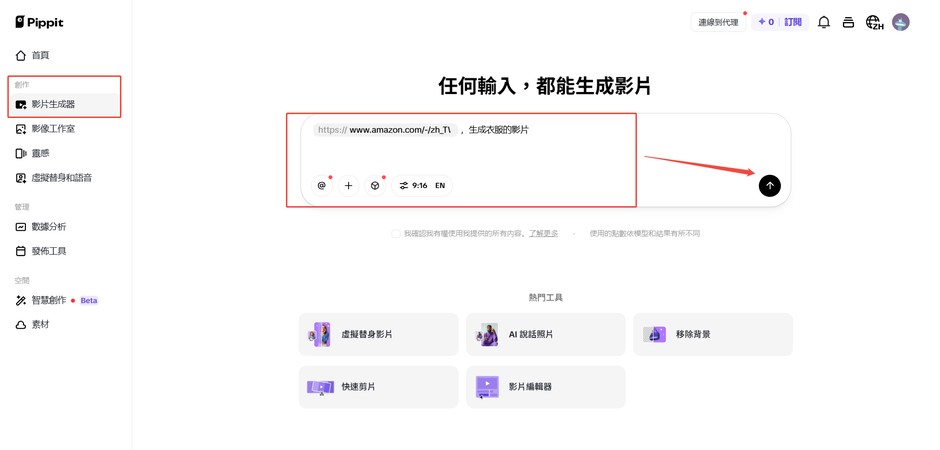The width and height of the screenshot is (940, 450).
Task: Click the heading 任何輸入，都能生成影片
Action: 544,87
